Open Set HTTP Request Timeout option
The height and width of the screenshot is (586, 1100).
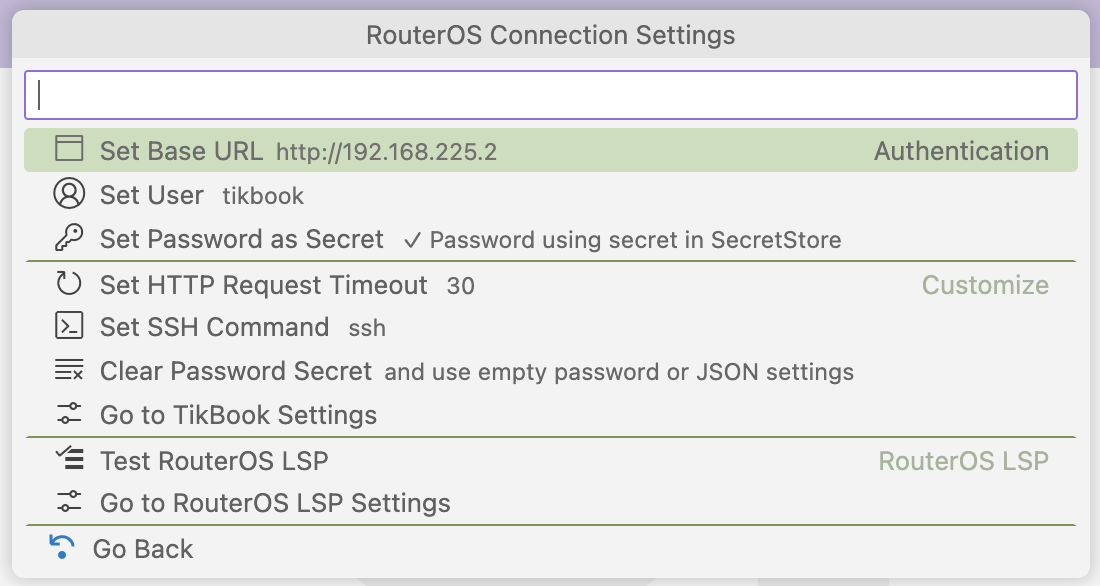[x=551, y=284]
